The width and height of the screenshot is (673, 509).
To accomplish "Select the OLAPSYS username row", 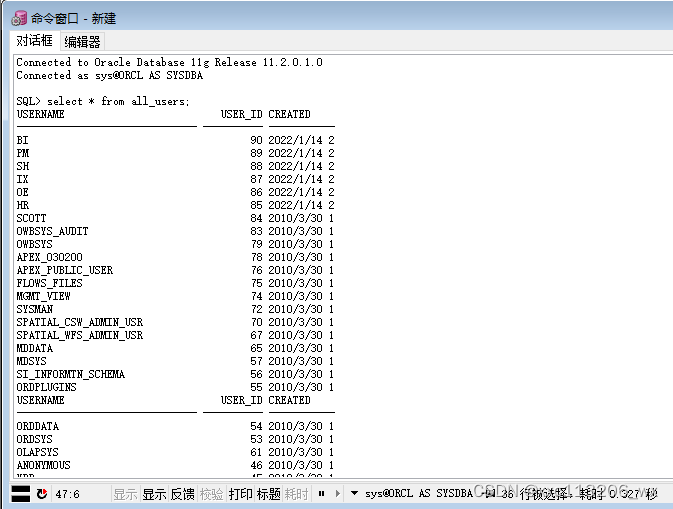I will (37, 452).
